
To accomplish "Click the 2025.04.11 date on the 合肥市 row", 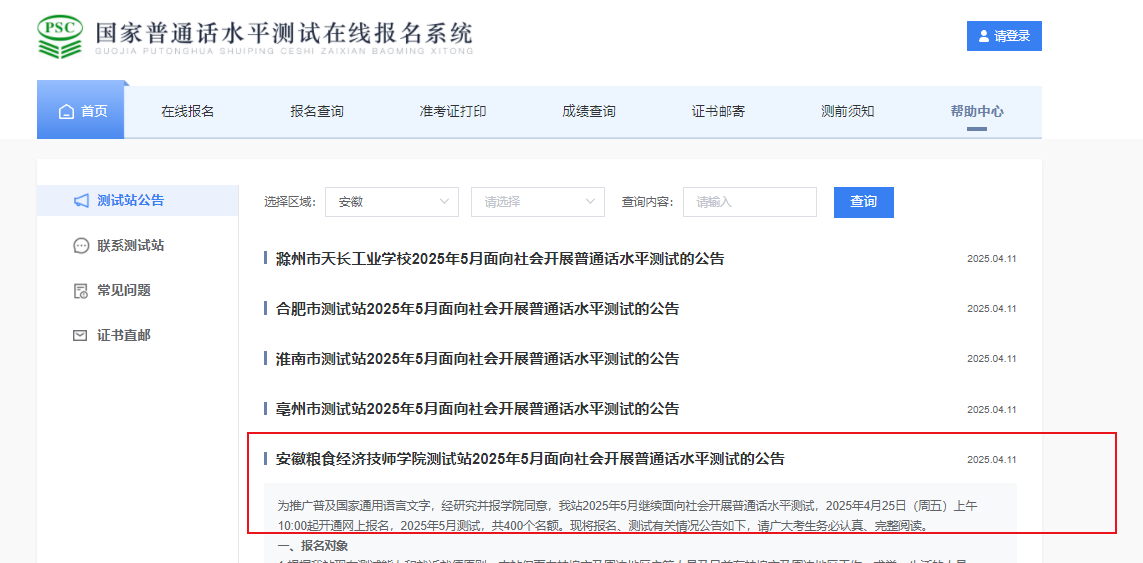I will (x=991, y=309).
